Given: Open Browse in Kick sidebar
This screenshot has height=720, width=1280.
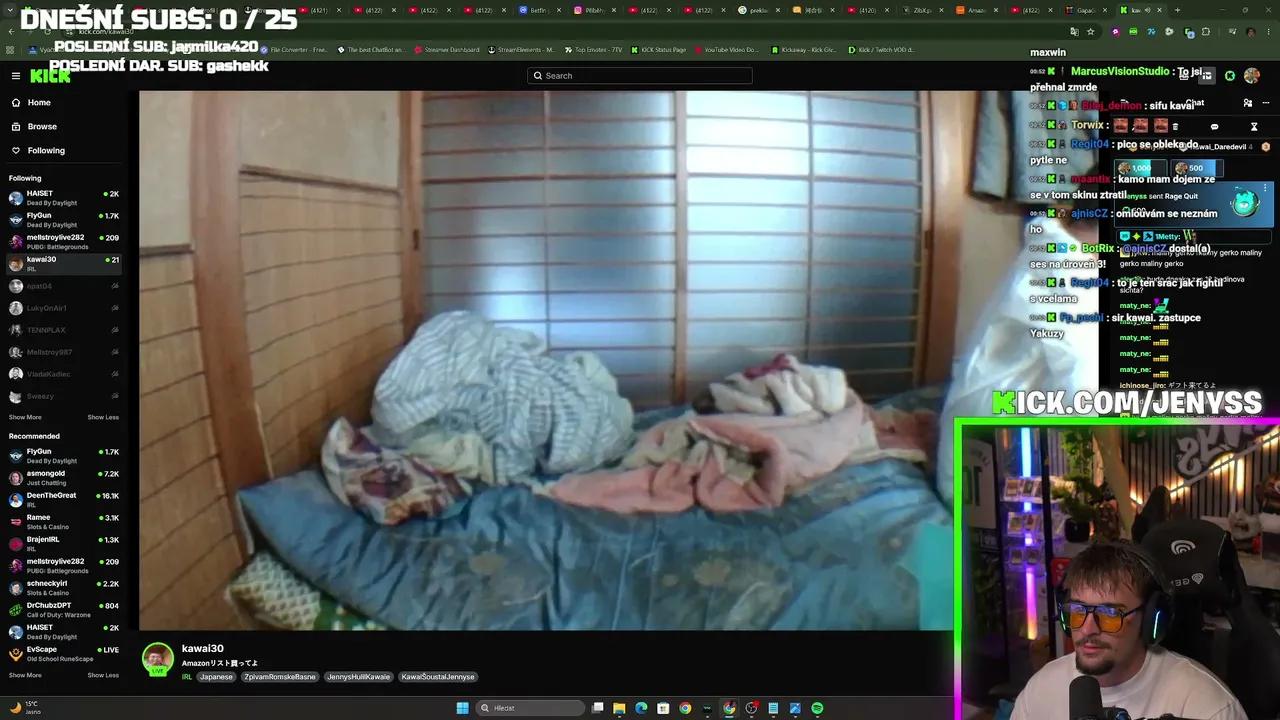Looking at the screenshot, I should 42,127.
